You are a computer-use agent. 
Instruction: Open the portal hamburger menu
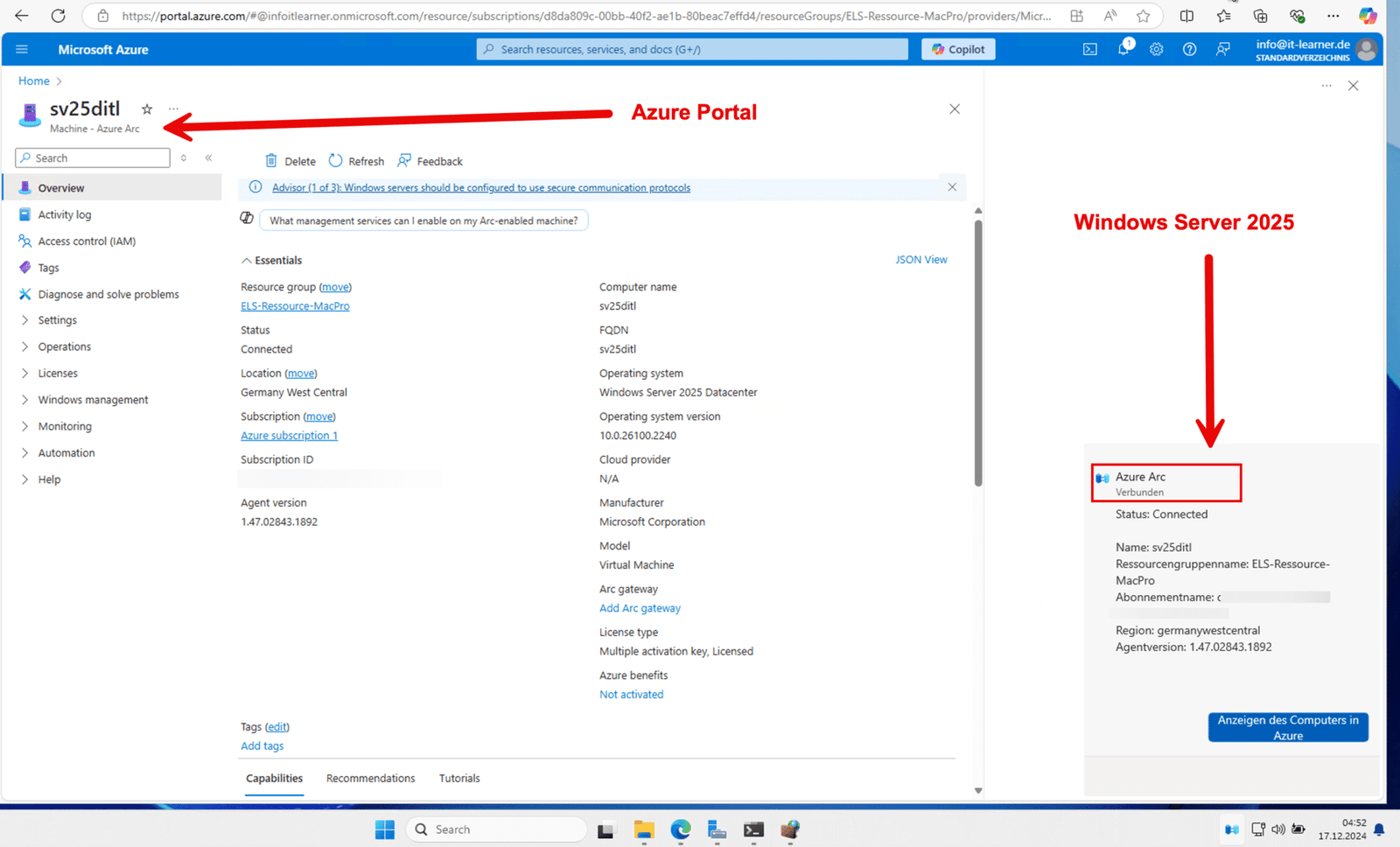22,49
